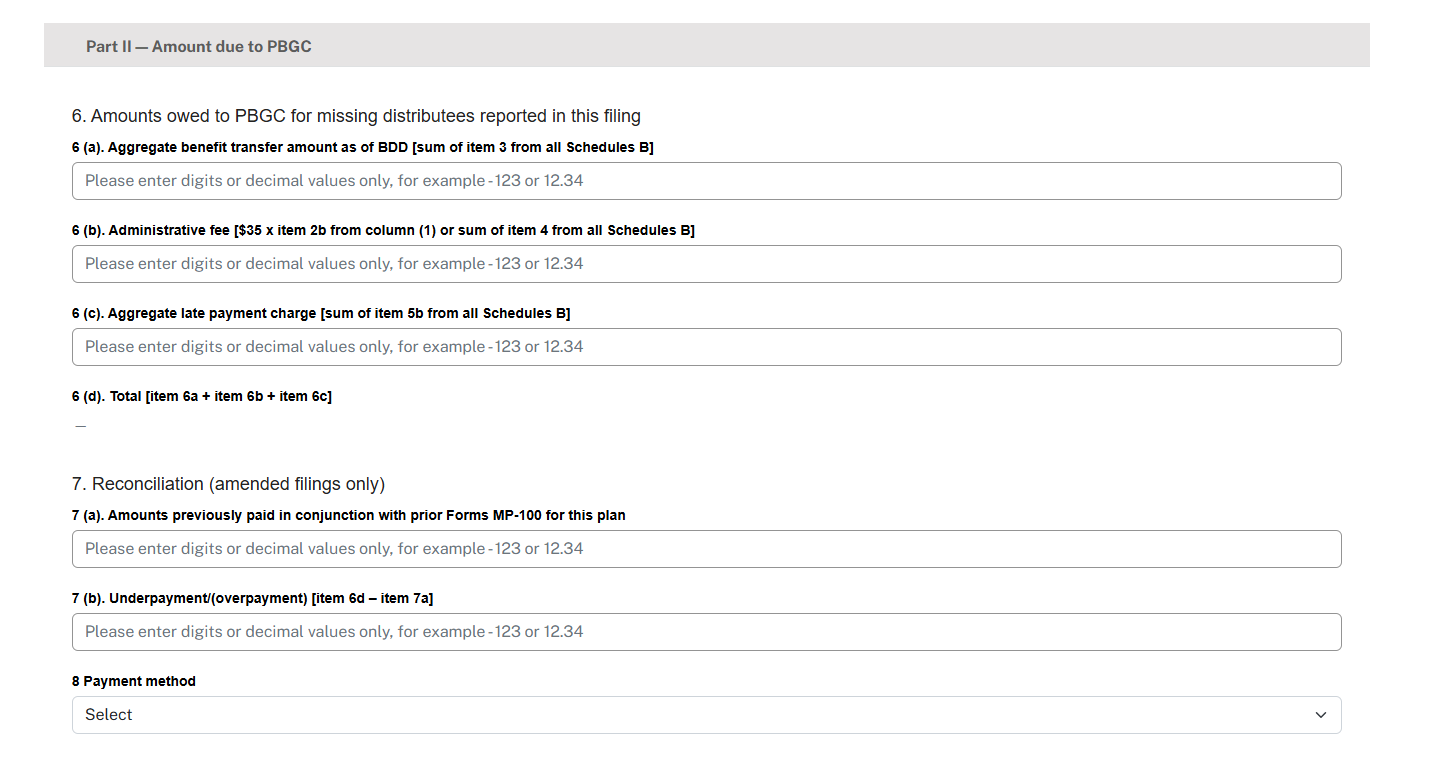
Task: Focus the 7(a) Amounts previously paid input
Action: pyautogui.click(x=706, y=549)
